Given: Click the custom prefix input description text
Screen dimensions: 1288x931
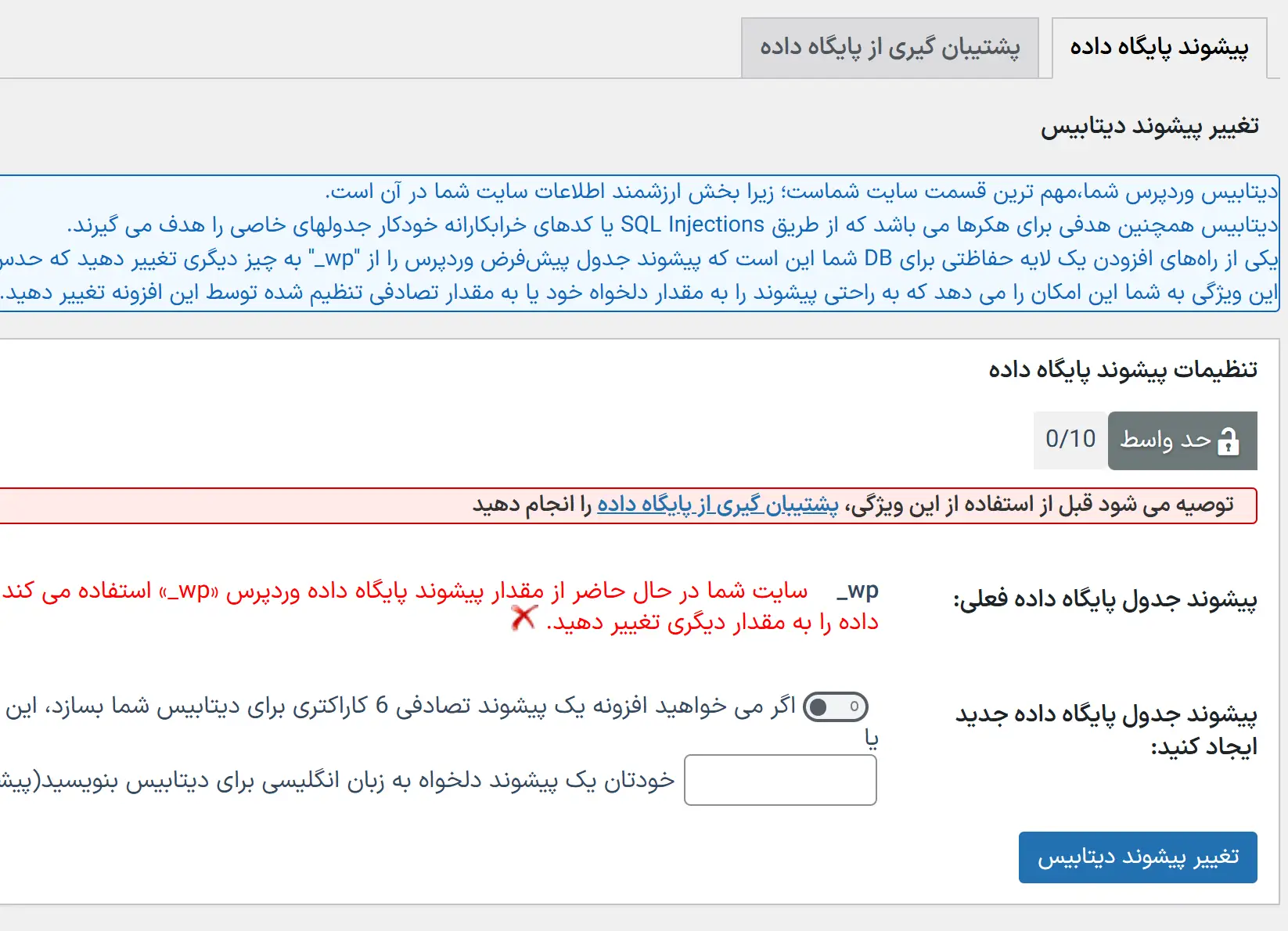Looking at the screenshot, I should pos(336,781).
